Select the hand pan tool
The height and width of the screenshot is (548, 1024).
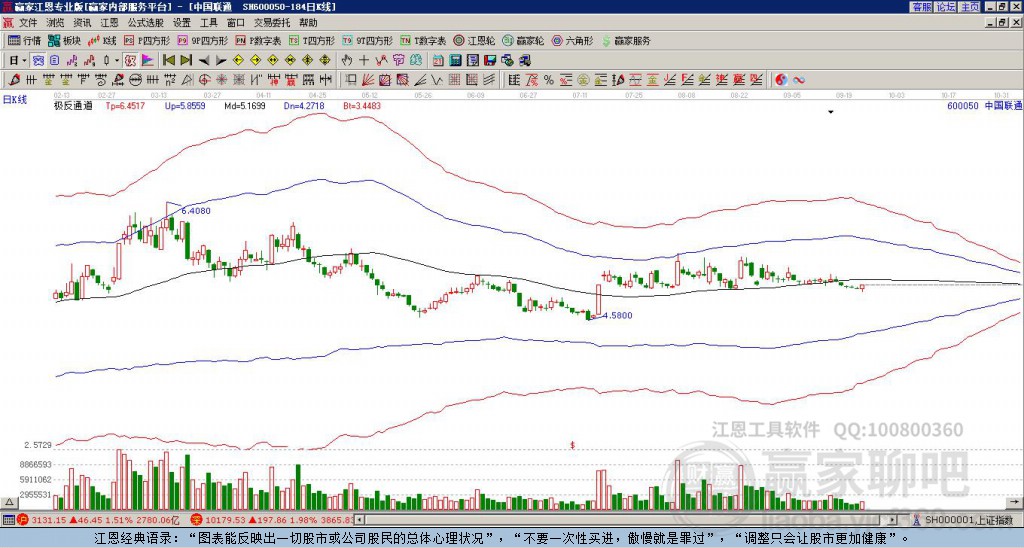coord(347,61)
